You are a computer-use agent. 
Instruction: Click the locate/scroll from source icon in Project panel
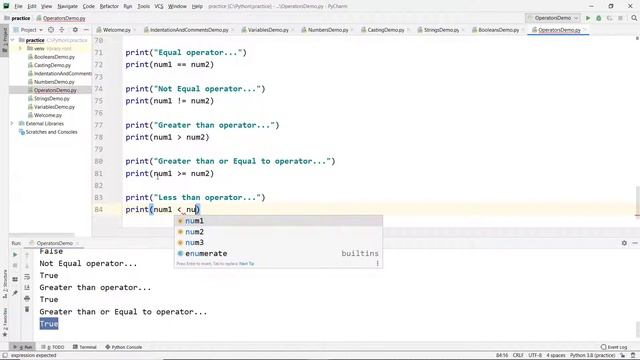coord(51,30)
